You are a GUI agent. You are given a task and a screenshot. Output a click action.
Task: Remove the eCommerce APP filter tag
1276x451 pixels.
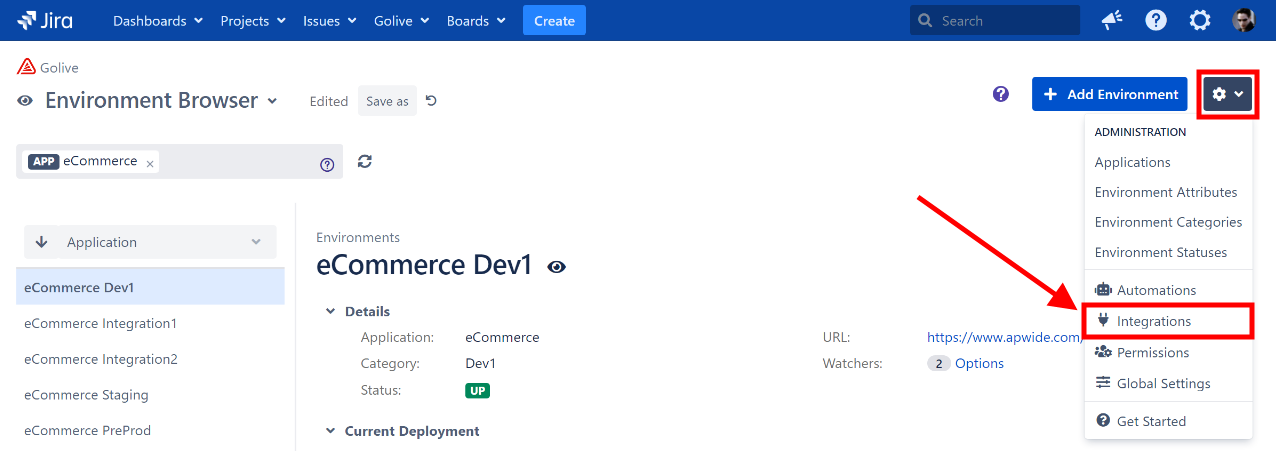point(150,163)
